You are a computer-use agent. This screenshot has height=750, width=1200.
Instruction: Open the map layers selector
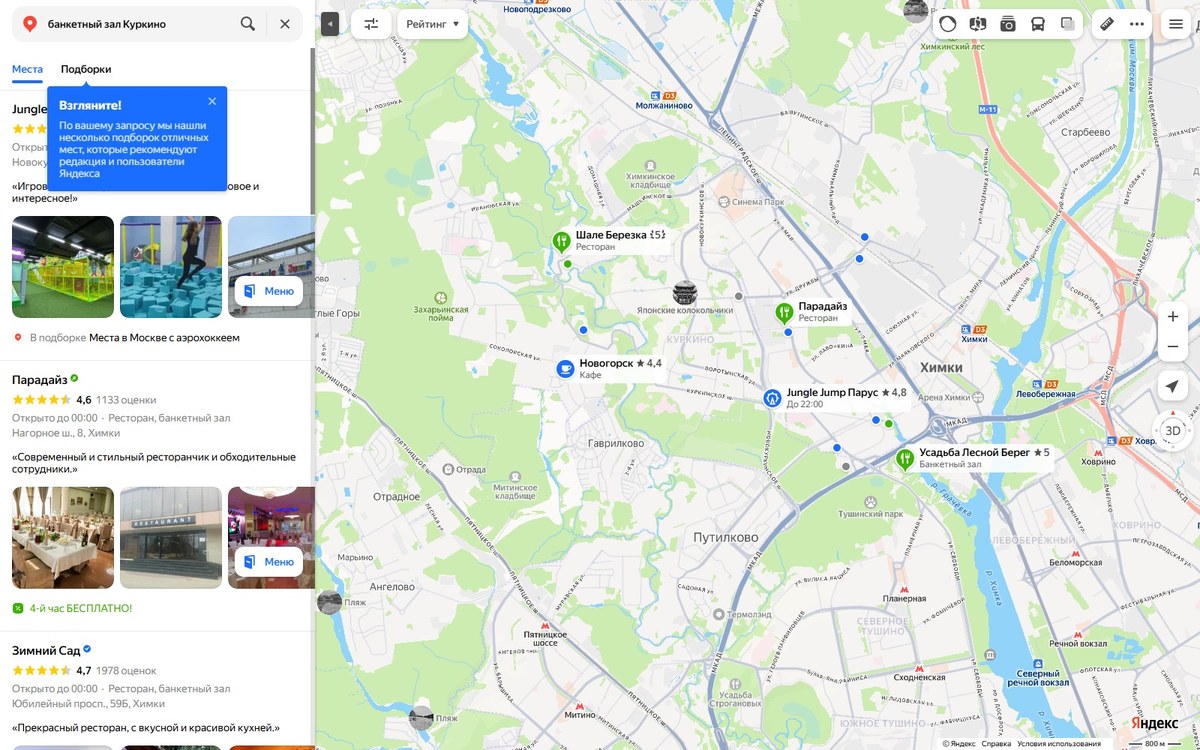tap(1068, 24)
